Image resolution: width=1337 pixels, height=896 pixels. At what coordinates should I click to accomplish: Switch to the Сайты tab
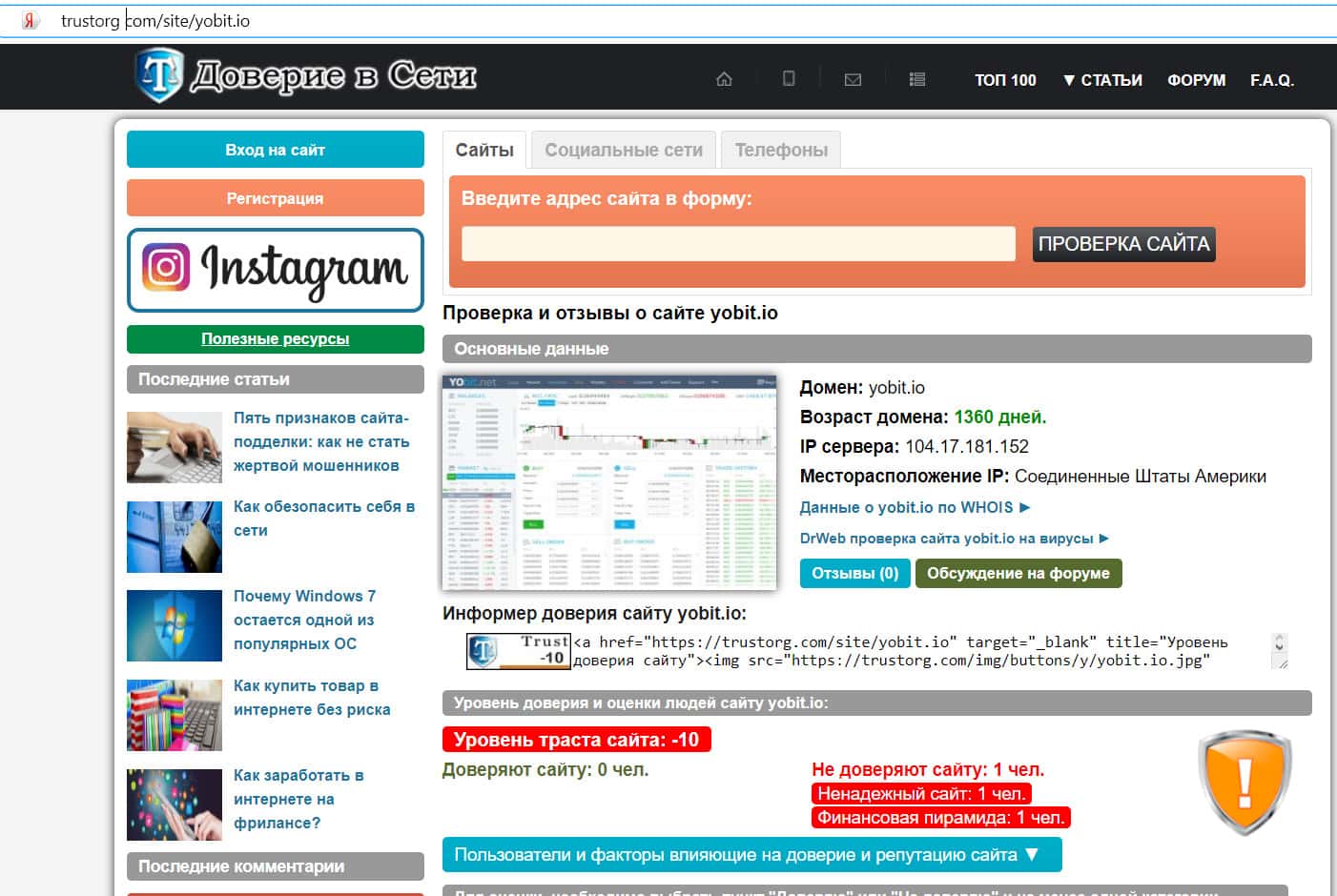coord(484,150)
